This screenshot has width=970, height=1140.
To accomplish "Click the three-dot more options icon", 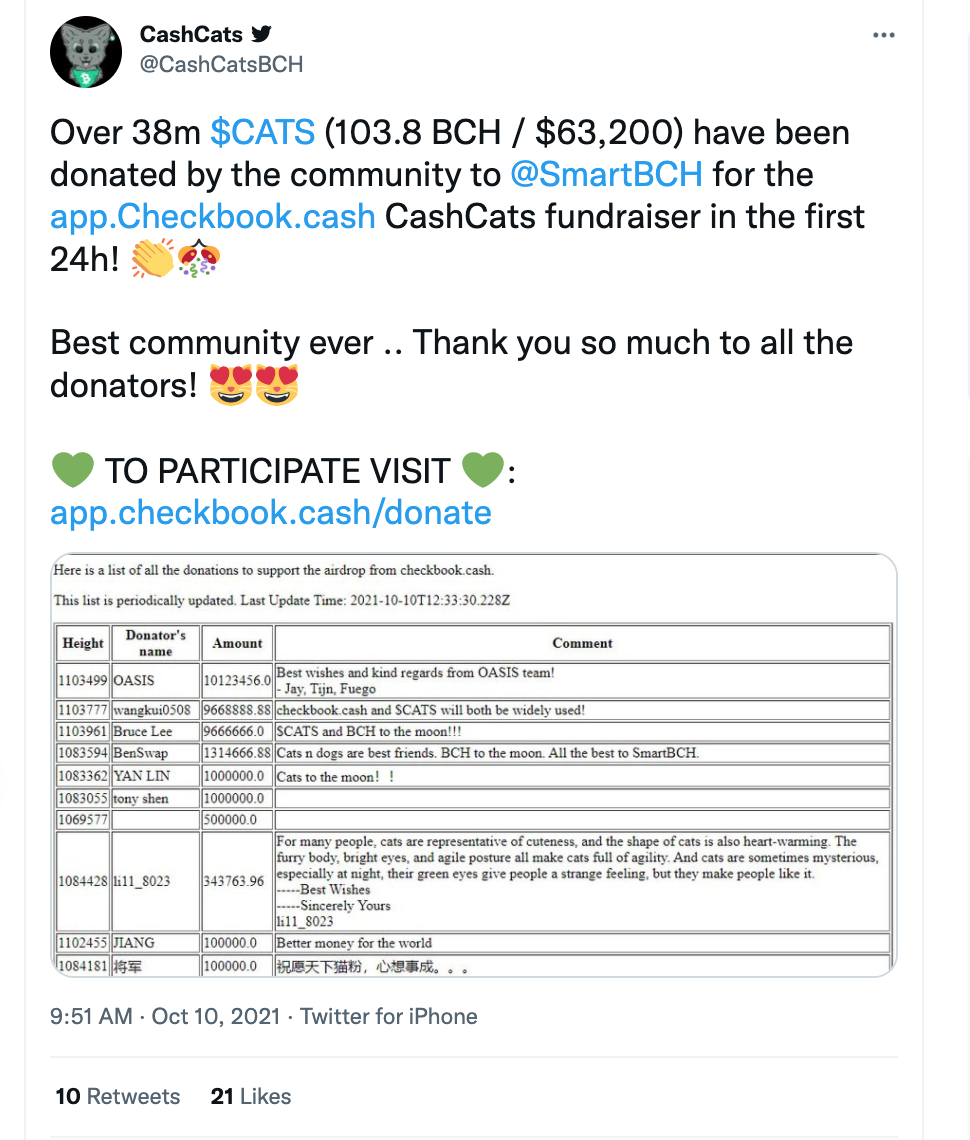I will click(883, 35).
